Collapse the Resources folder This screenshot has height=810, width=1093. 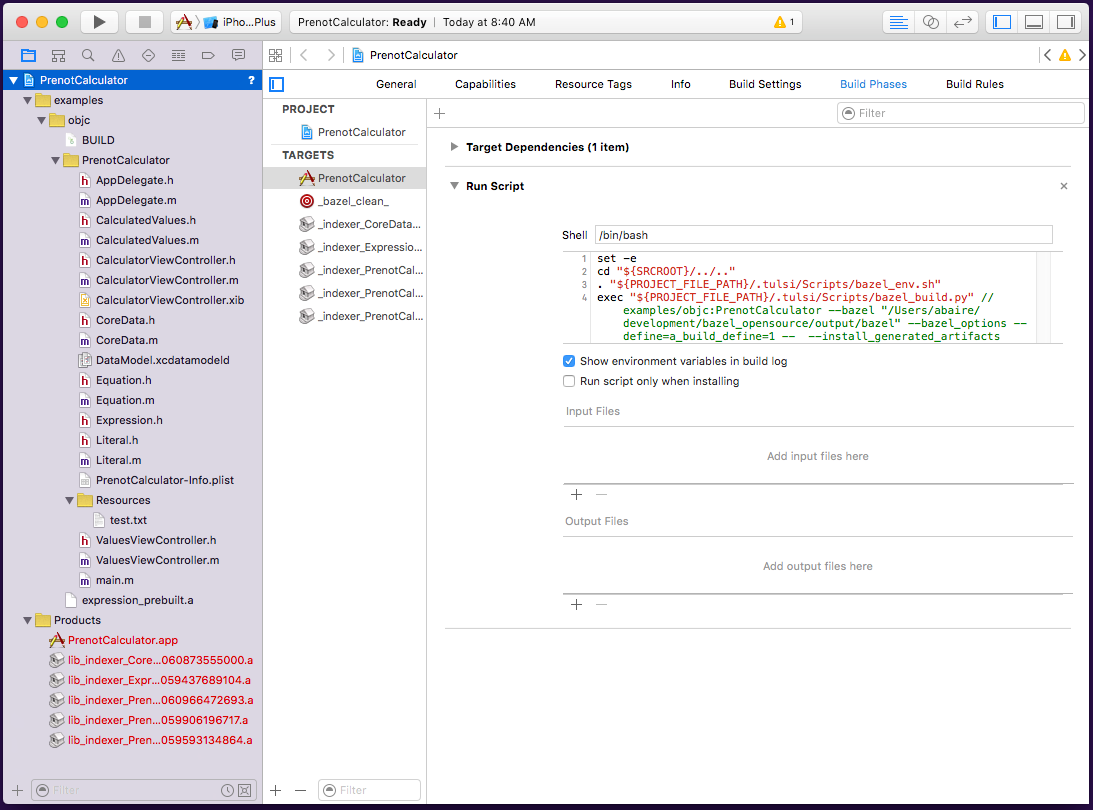click(69, 500)
